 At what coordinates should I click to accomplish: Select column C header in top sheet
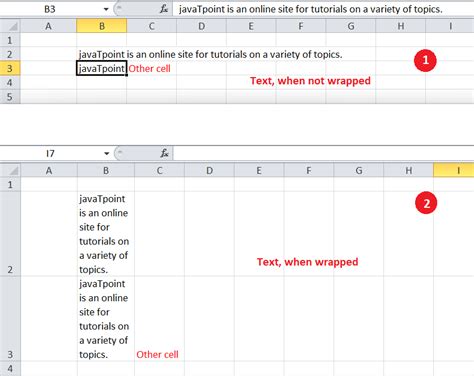coord(152,26)
